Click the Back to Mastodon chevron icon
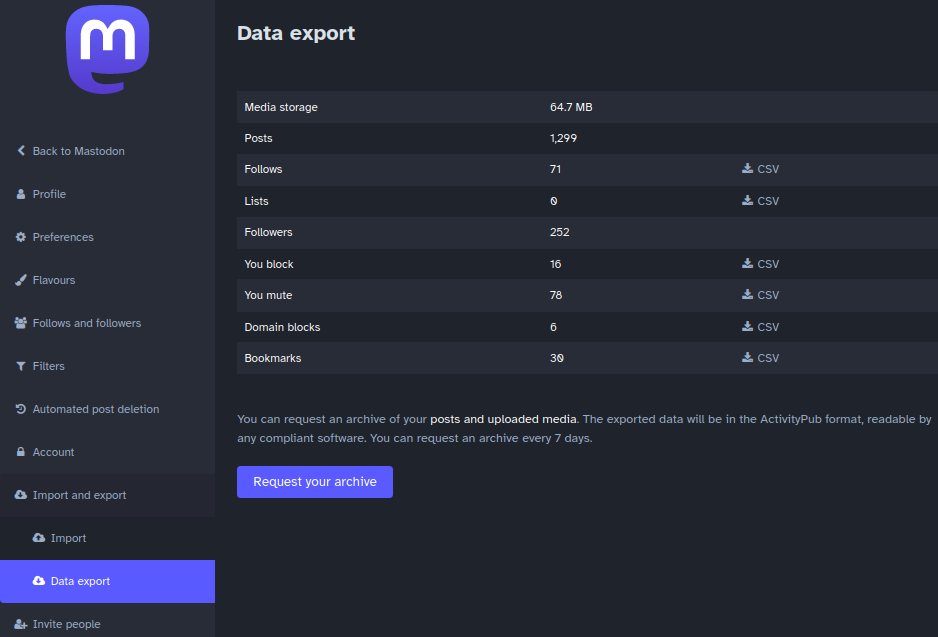This screenshot has height=637, width=938. (x=21, y=151)
